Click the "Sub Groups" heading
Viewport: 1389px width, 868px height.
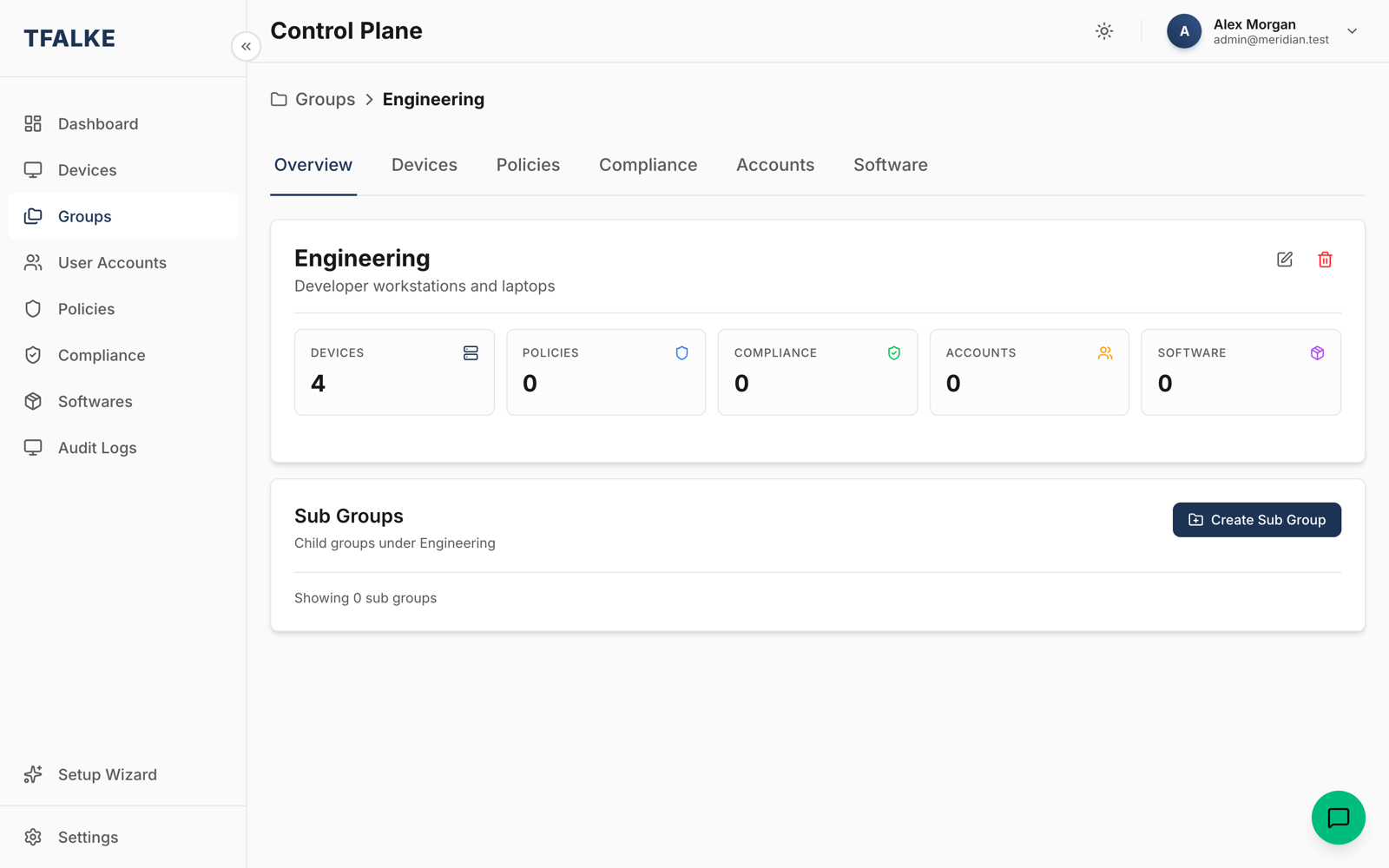pyautogui.click(x=349, y=516)
